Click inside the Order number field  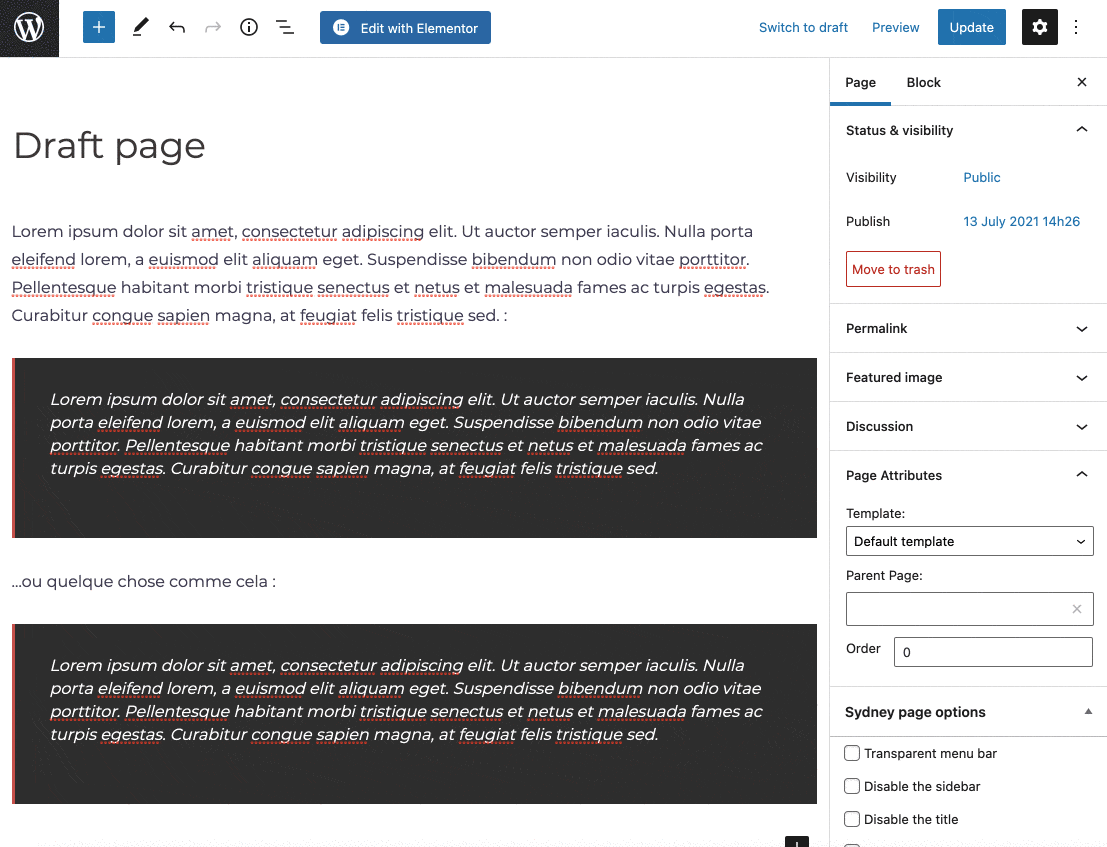(992, 651)
